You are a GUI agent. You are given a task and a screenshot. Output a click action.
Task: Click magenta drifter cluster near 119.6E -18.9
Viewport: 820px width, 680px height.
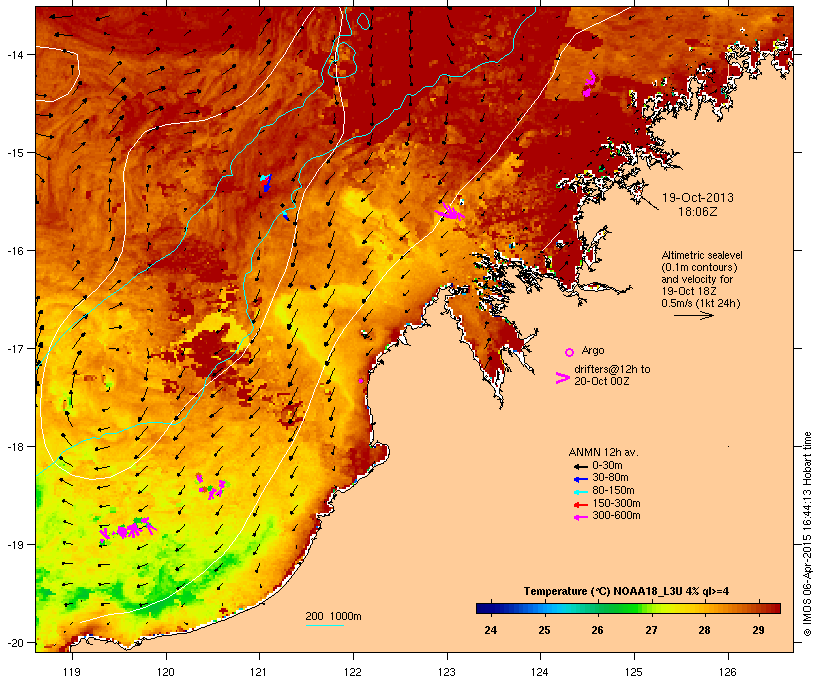pyautogui.click(x=128, y=529)
